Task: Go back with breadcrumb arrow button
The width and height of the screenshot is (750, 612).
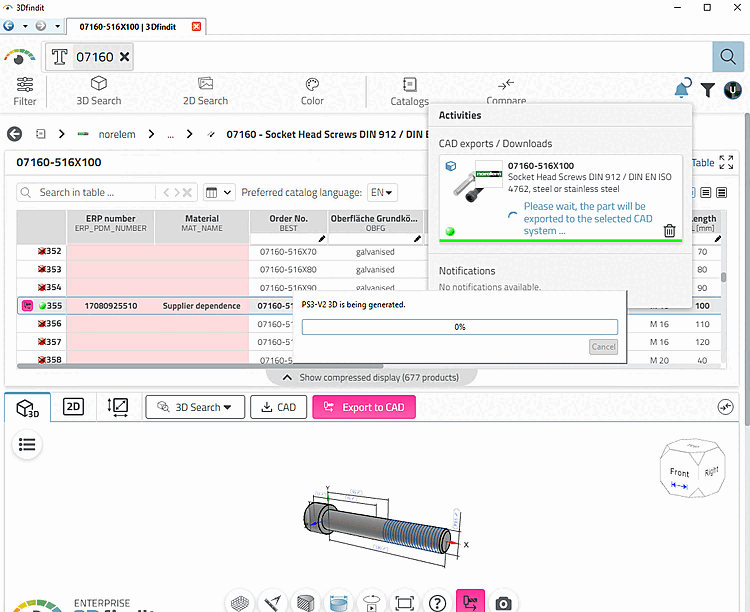Action: (x=14, y=134)
